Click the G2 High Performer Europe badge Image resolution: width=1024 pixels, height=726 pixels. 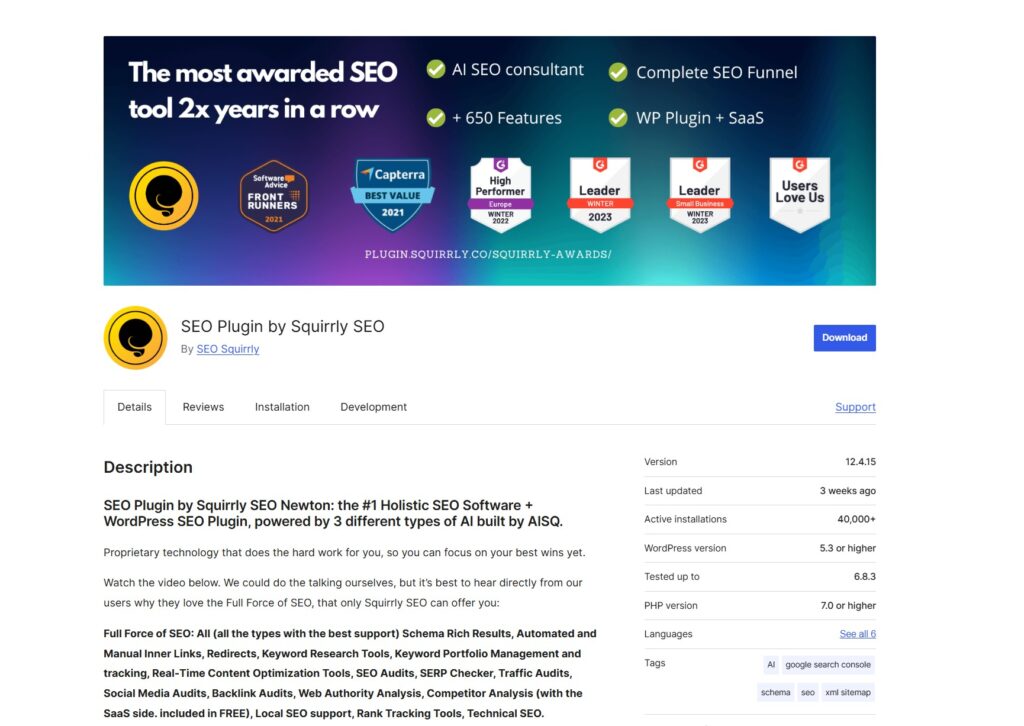[500, 195]
